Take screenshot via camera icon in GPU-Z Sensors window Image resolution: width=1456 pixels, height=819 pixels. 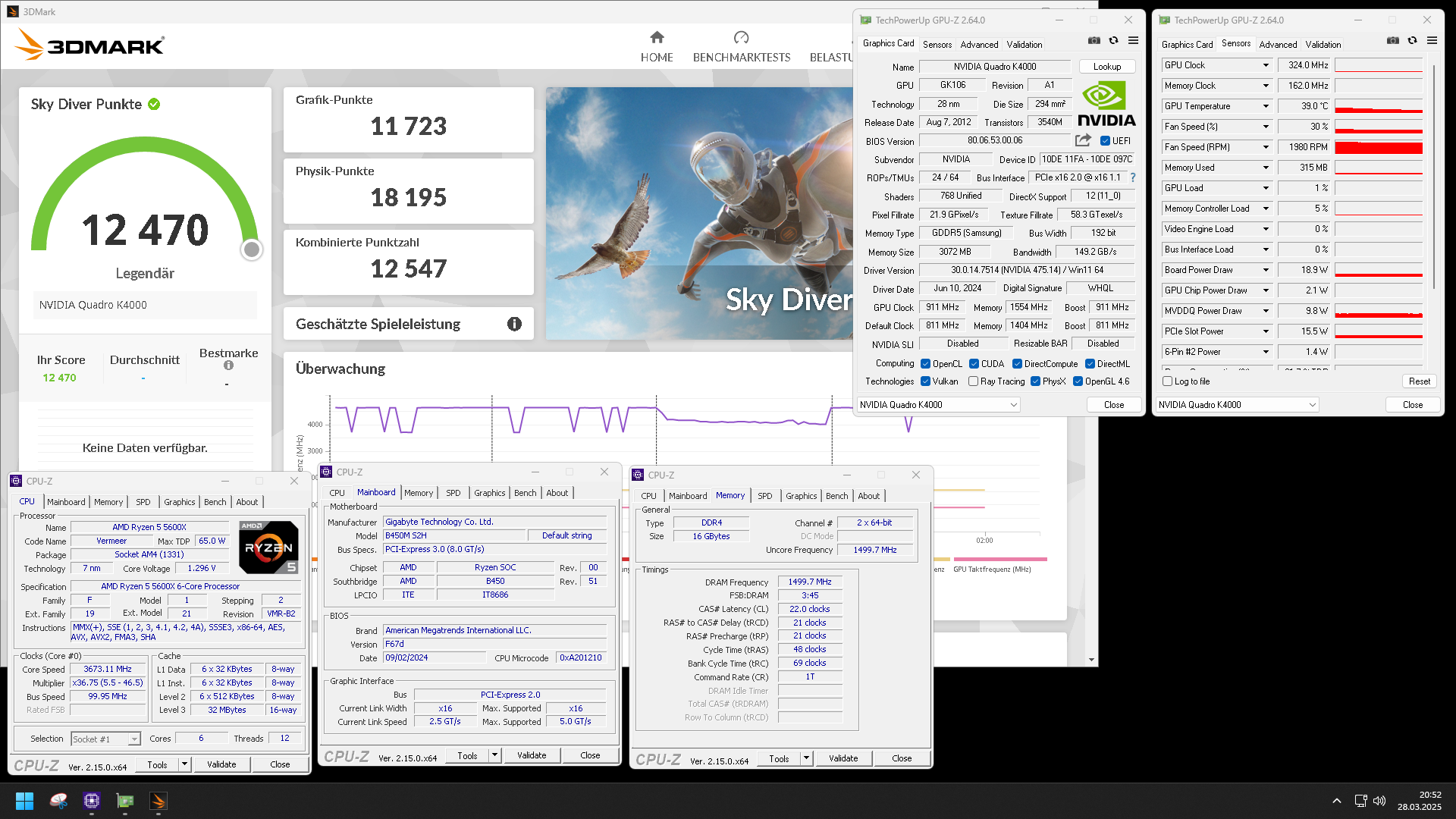pos(1392,41)
